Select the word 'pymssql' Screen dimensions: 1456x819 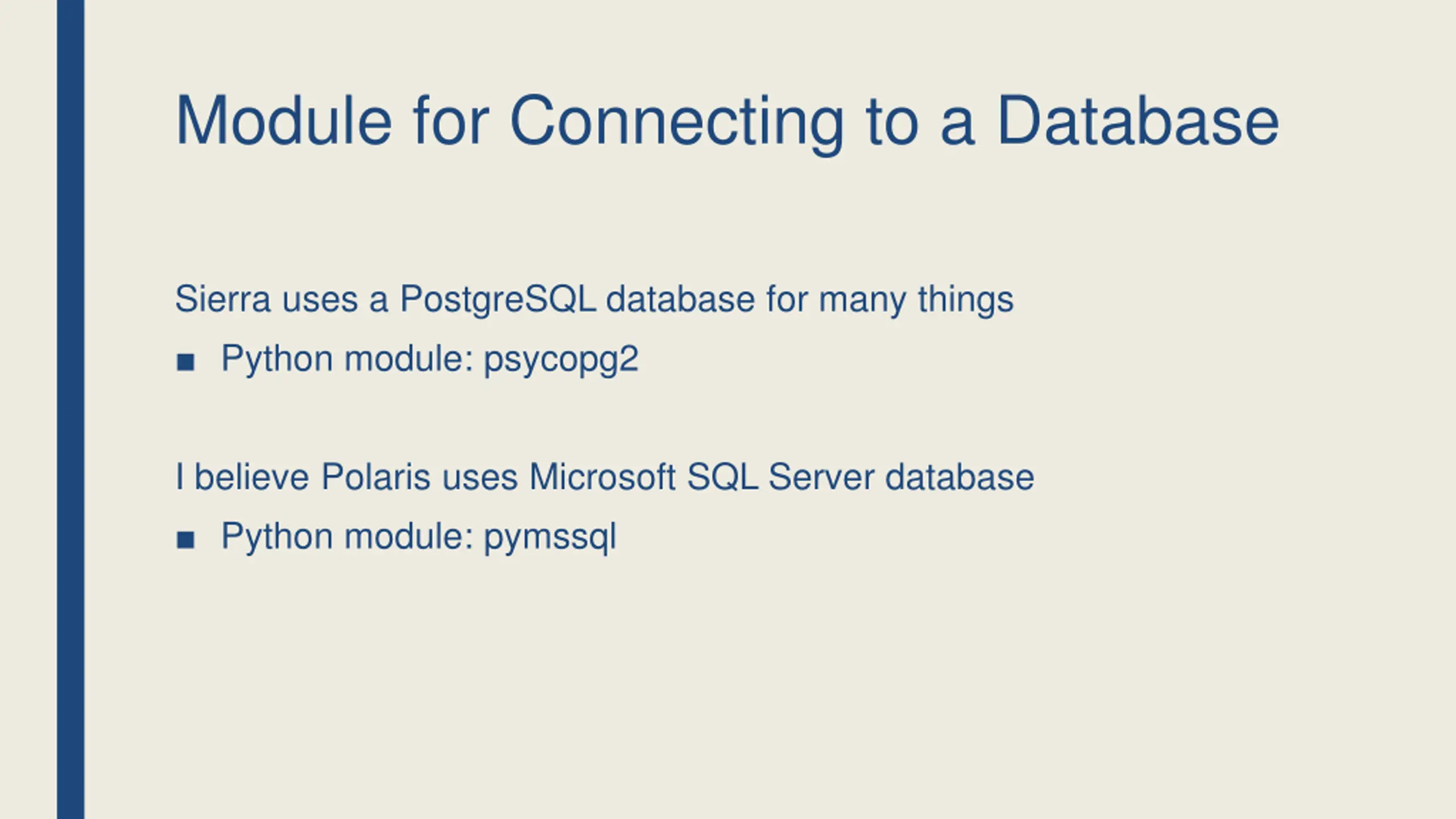(550, 537)
